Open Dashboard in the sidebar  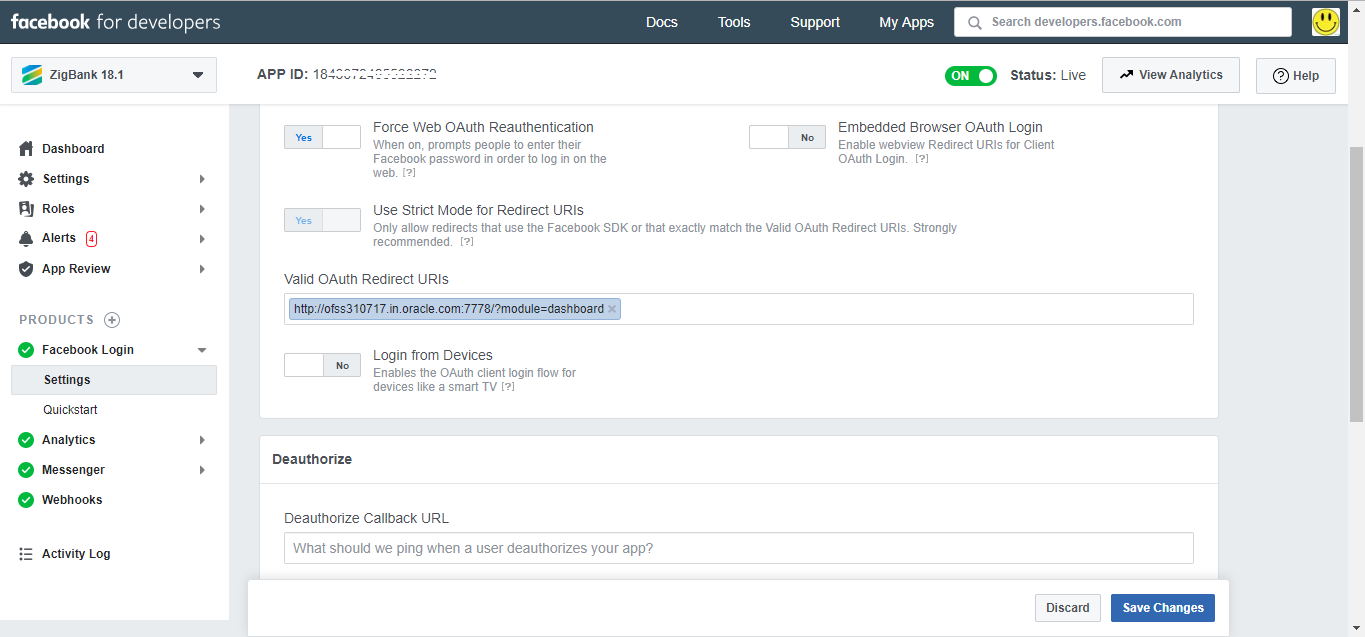[73, 149]
